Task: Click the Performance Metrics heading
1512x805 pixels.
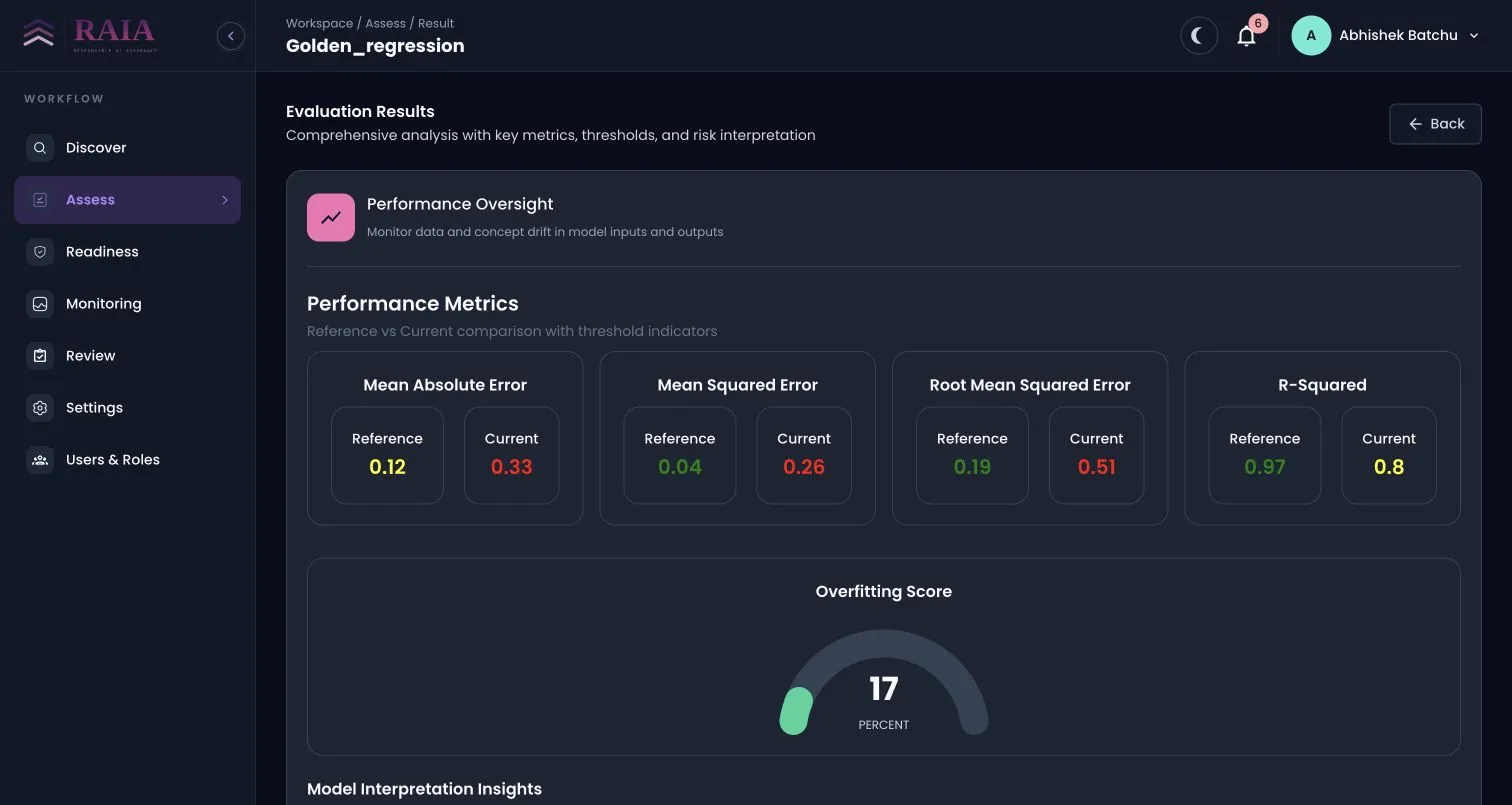Action: [413, 304]
